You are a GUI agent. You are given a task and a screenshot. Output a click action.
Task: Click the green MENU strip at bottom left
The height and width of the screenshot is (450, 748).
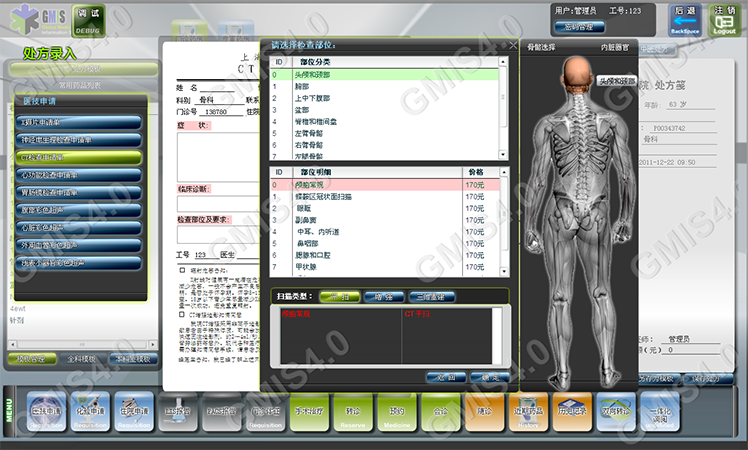(x=9, y=411)
